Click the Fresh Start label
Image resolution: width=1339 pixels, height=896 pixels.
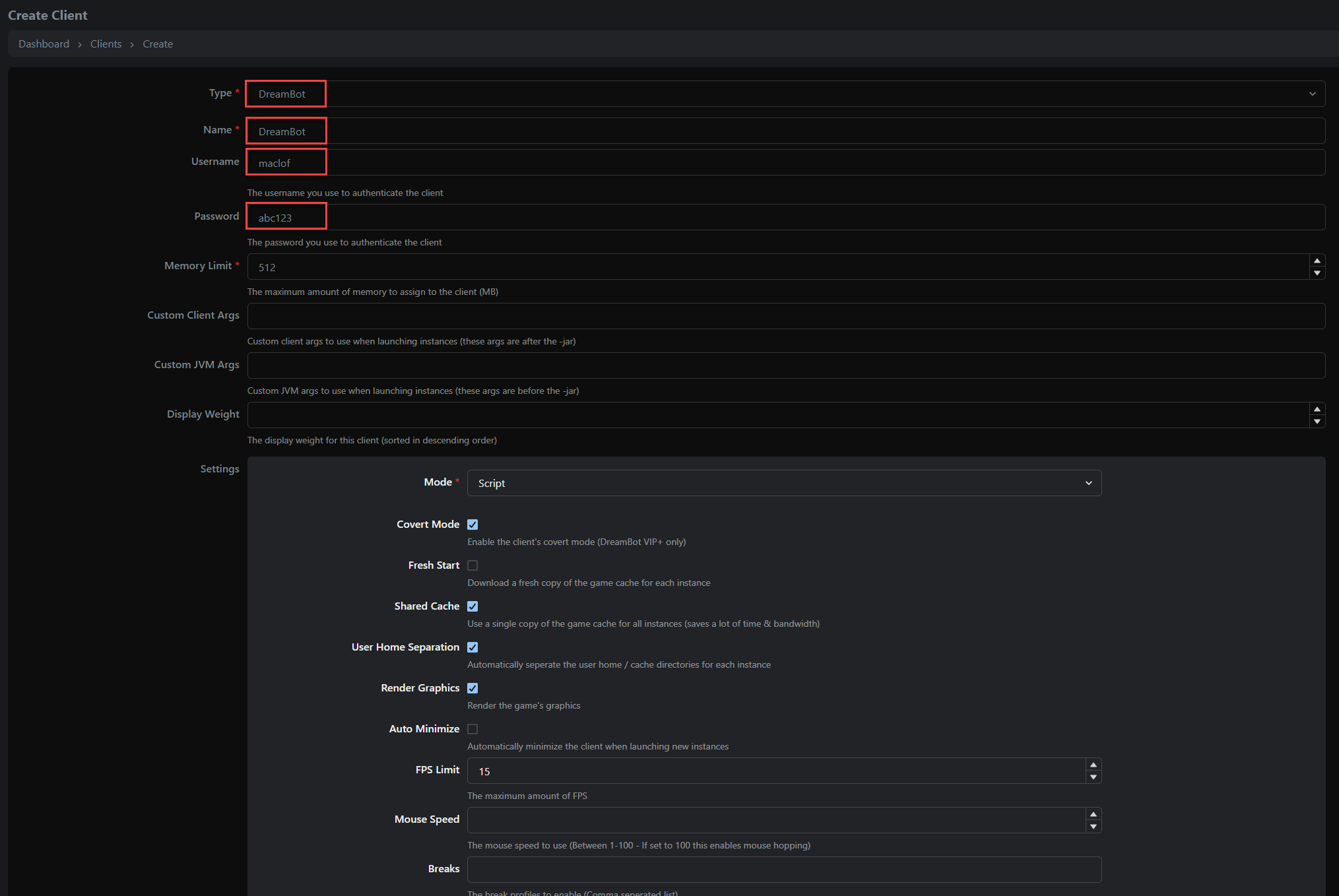[x=434, y=565]
